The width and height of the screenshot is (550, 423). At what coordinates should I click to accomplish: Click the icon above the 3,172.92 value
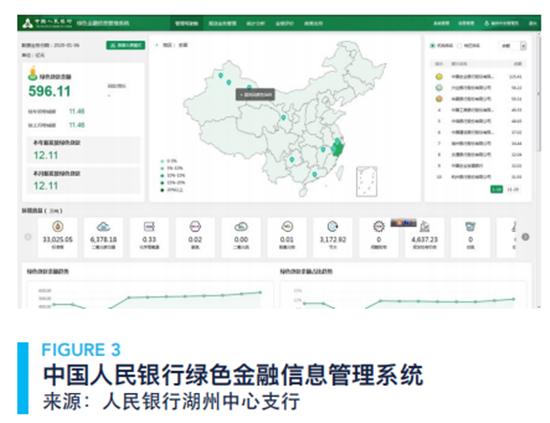point(333,227)
